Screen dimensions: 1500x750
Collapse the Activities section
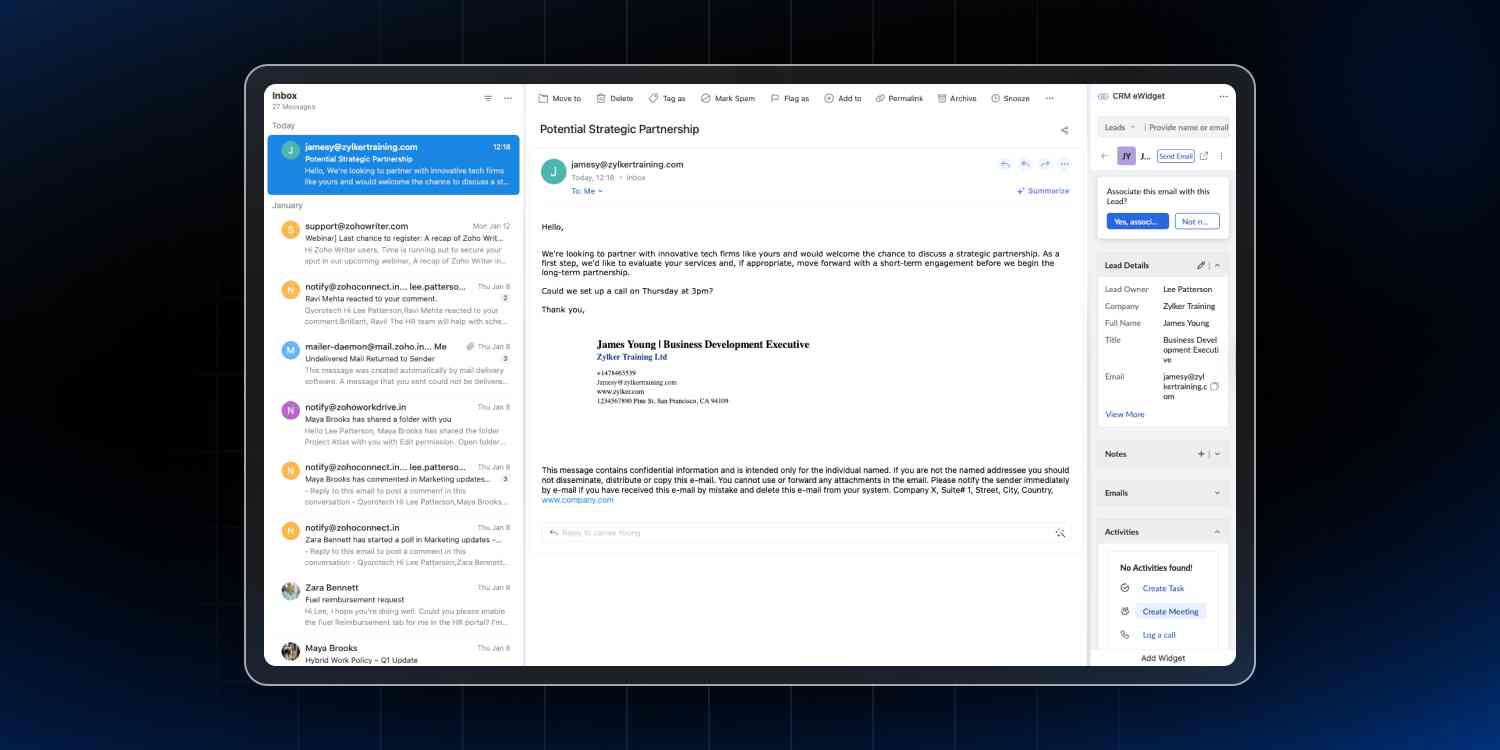tap(1217, 531)
